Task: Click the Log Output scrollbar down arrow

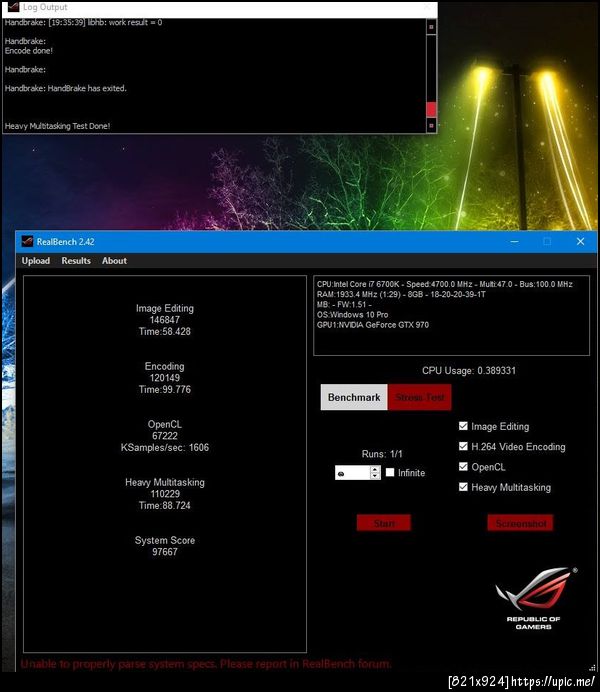Action: [x=431, y=126]
